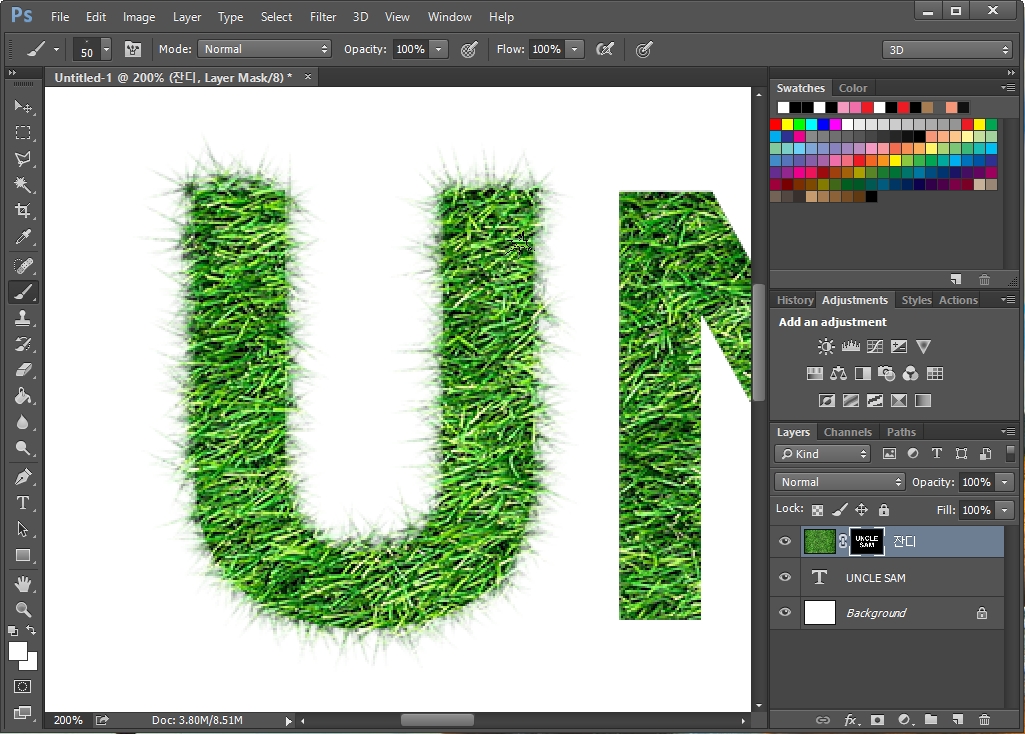1025x734 pixels.
Task: Switch to the Channels tab
Action: (x=848, y=432)
